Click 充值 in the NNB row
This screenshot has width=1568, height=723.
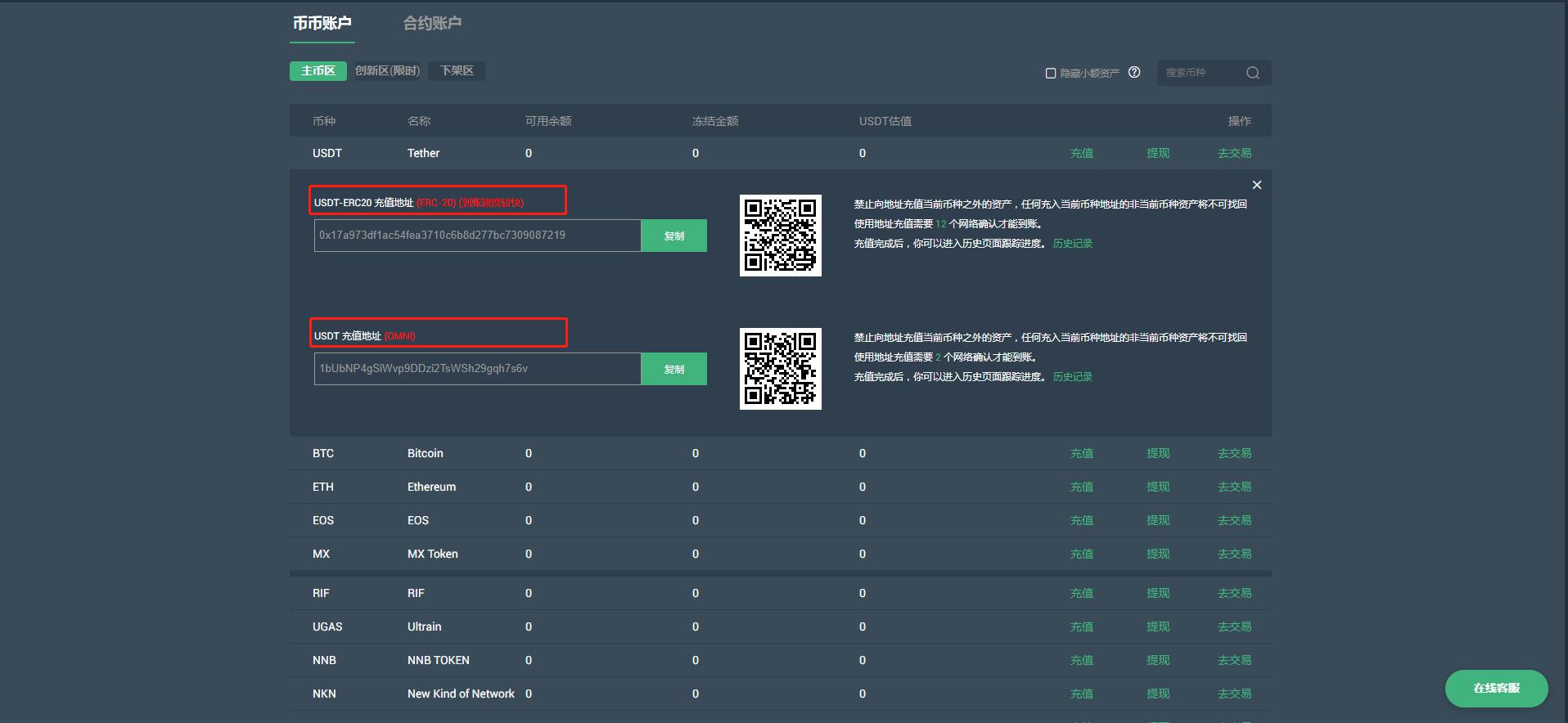pos(1082,660)
